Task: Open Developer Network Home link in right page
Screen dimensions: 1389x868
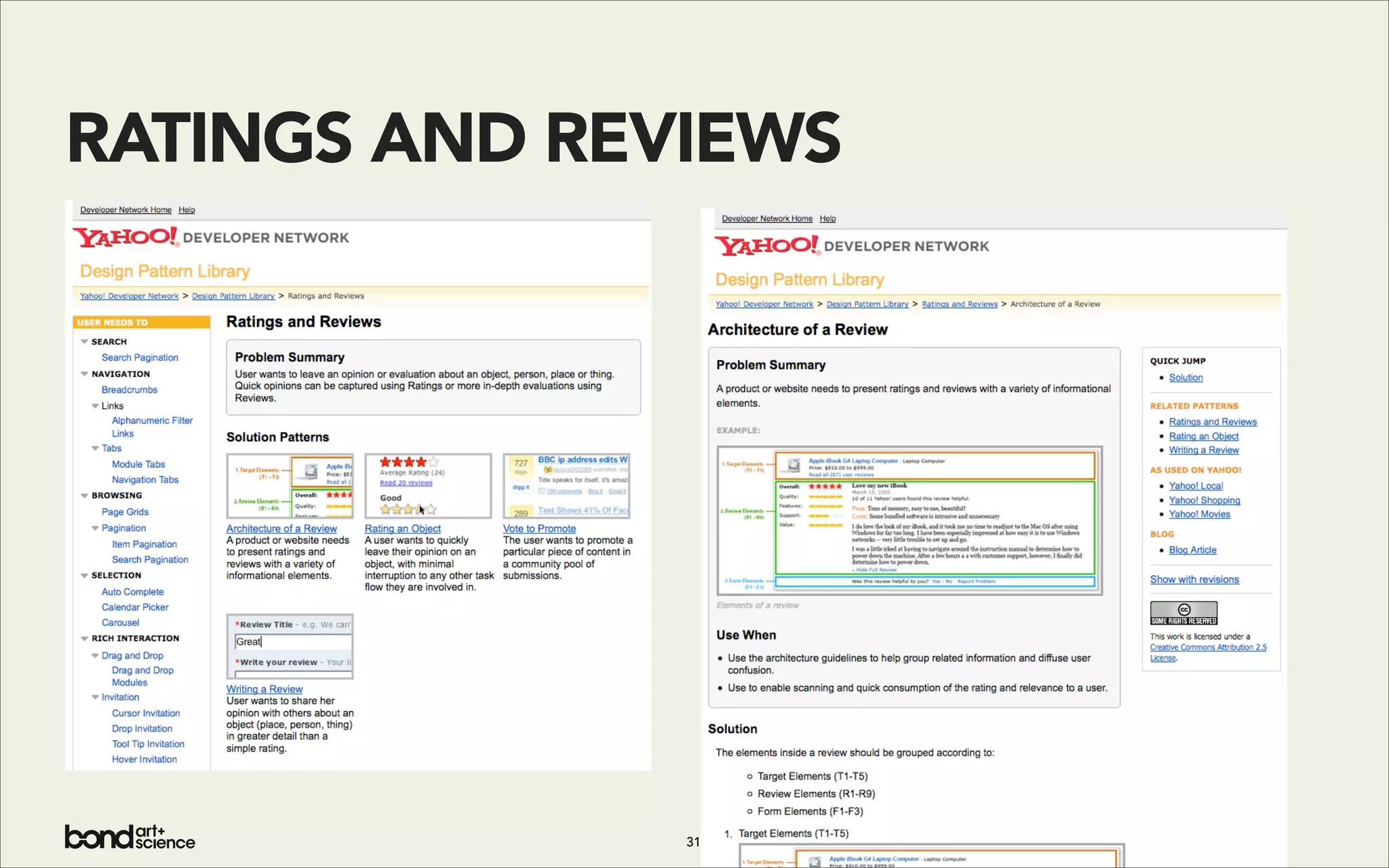Action: [x=767, y=218]
